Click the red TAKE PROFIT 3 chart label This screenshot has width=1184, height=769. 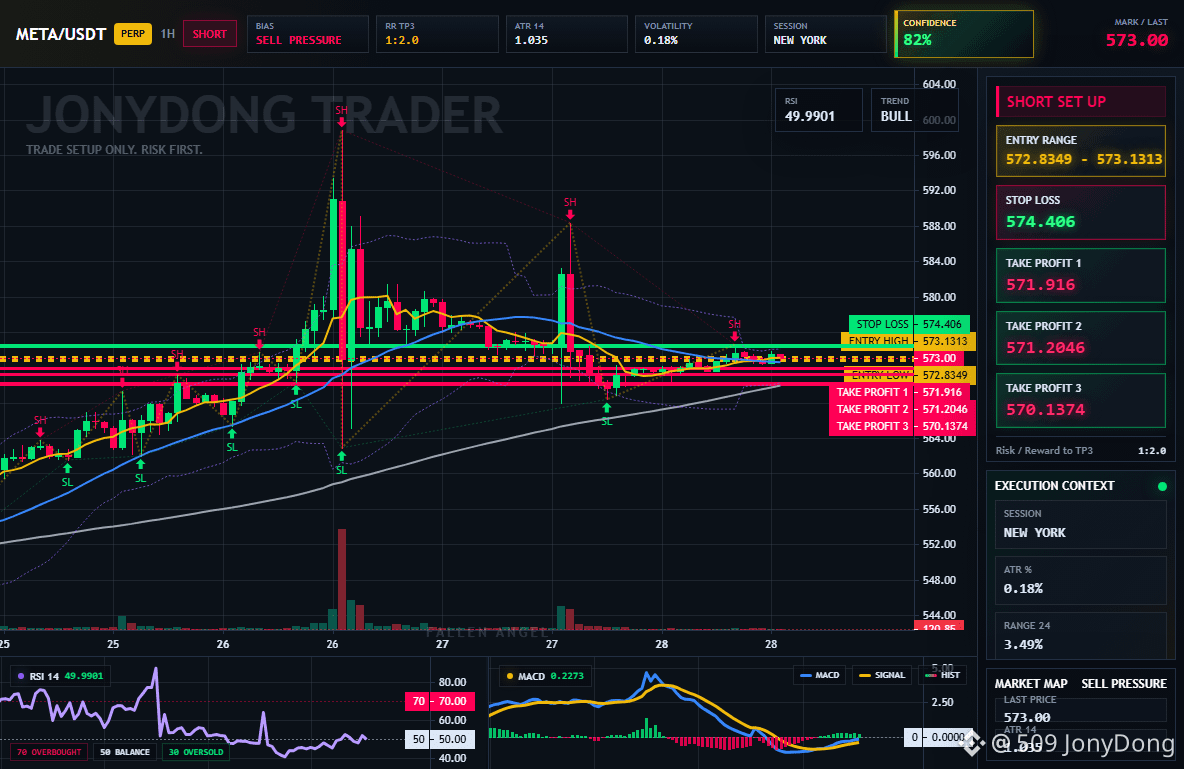(x=902, y=426)
